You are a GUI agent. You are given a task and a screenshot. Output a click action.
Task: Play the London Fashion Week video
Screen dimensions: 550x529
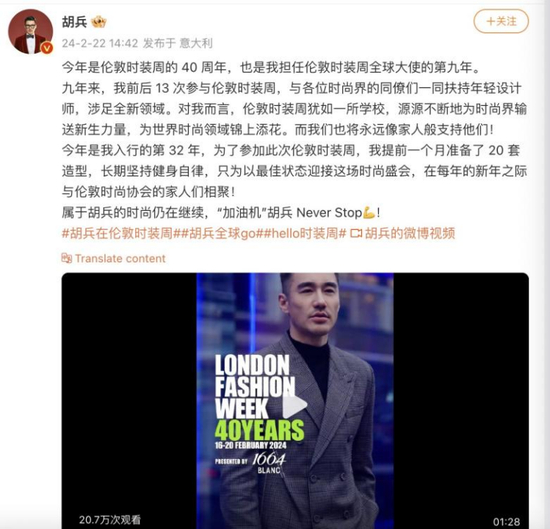(x=295, y=406)
